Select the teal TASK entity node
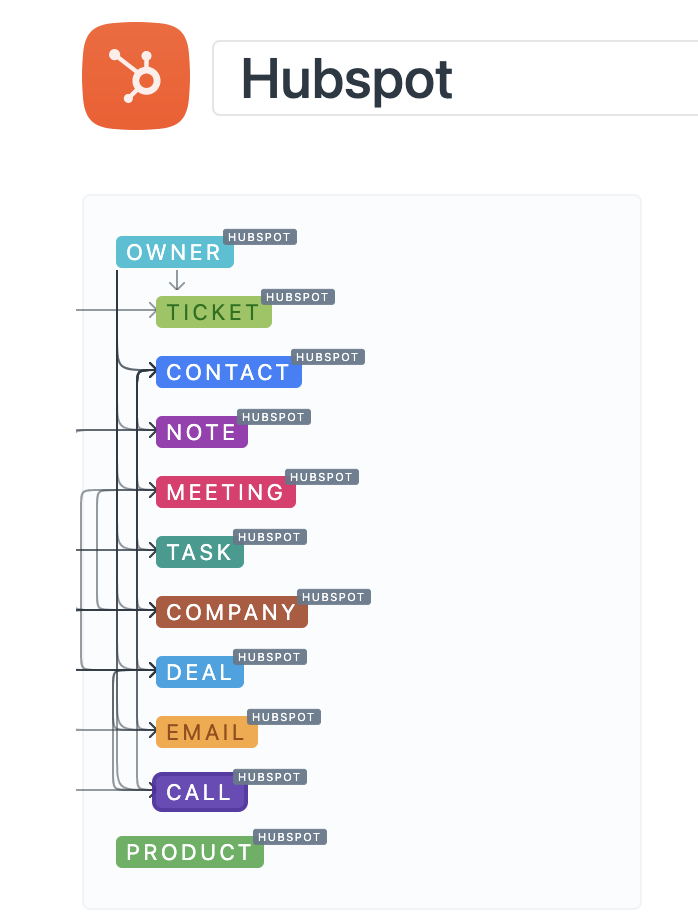The image size is (698, 912). pyautogui.click(x=199, y=552)
